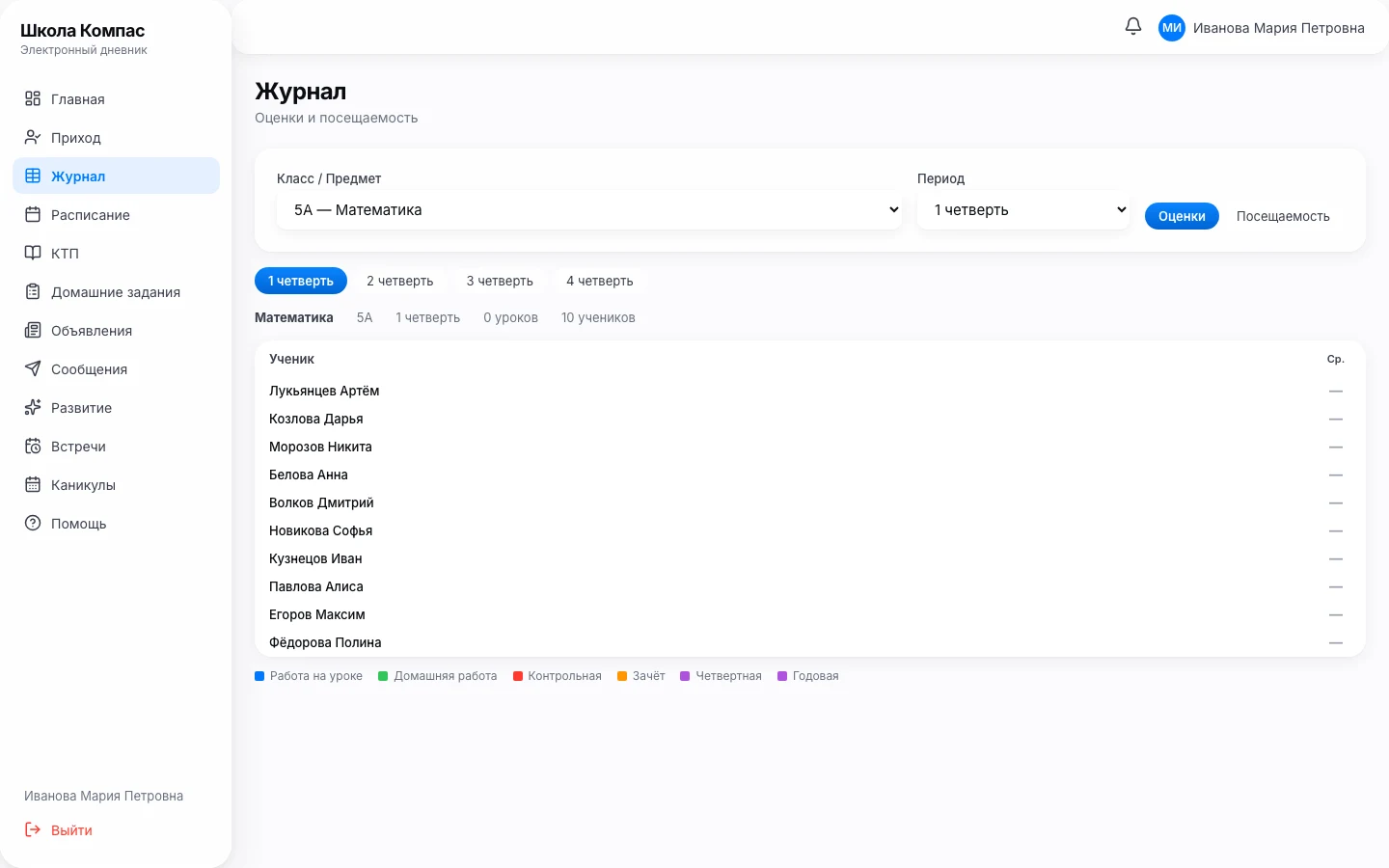Image resolution: width=1389 pixels, height=868 pixels.
Task: Switch to Посещаемость view
Action: pos(1283,216)
